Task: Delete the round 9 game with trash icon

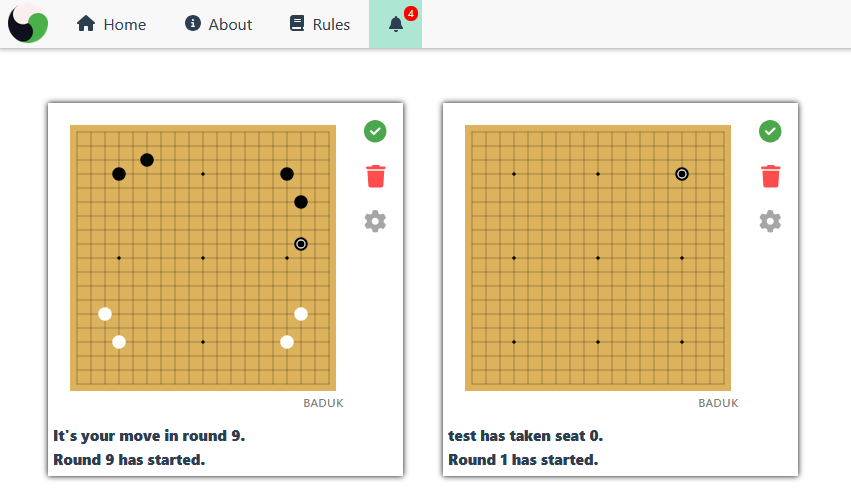Action: [x=375, y=176]
